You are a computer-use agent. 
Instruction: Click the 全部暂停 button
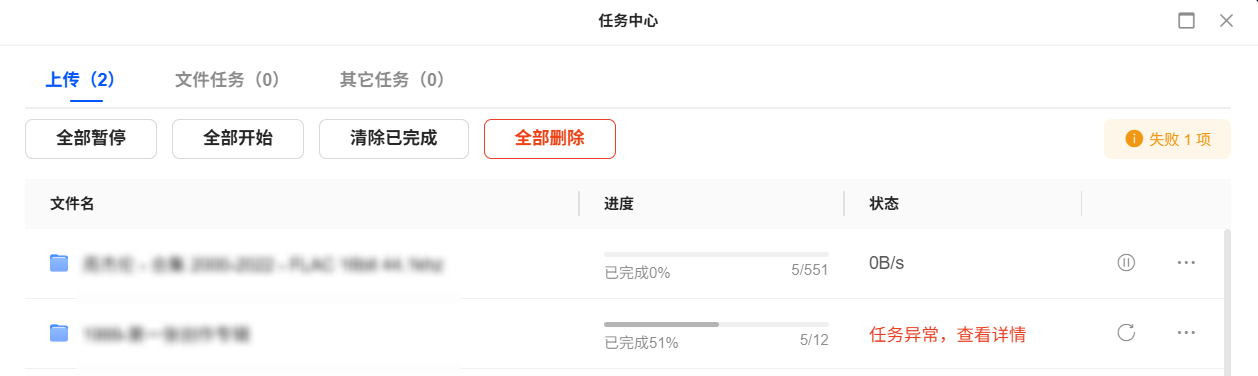click(91, 139)
